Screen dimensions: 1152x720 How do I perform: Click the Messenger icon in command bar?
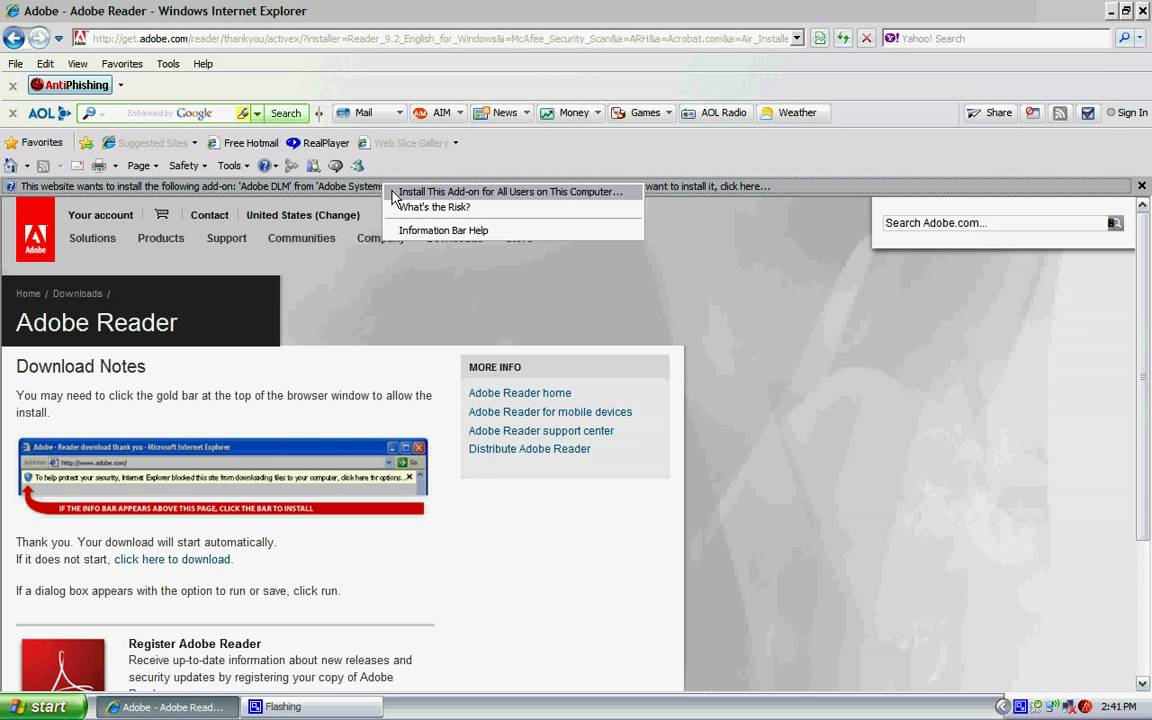click(358, 166)
